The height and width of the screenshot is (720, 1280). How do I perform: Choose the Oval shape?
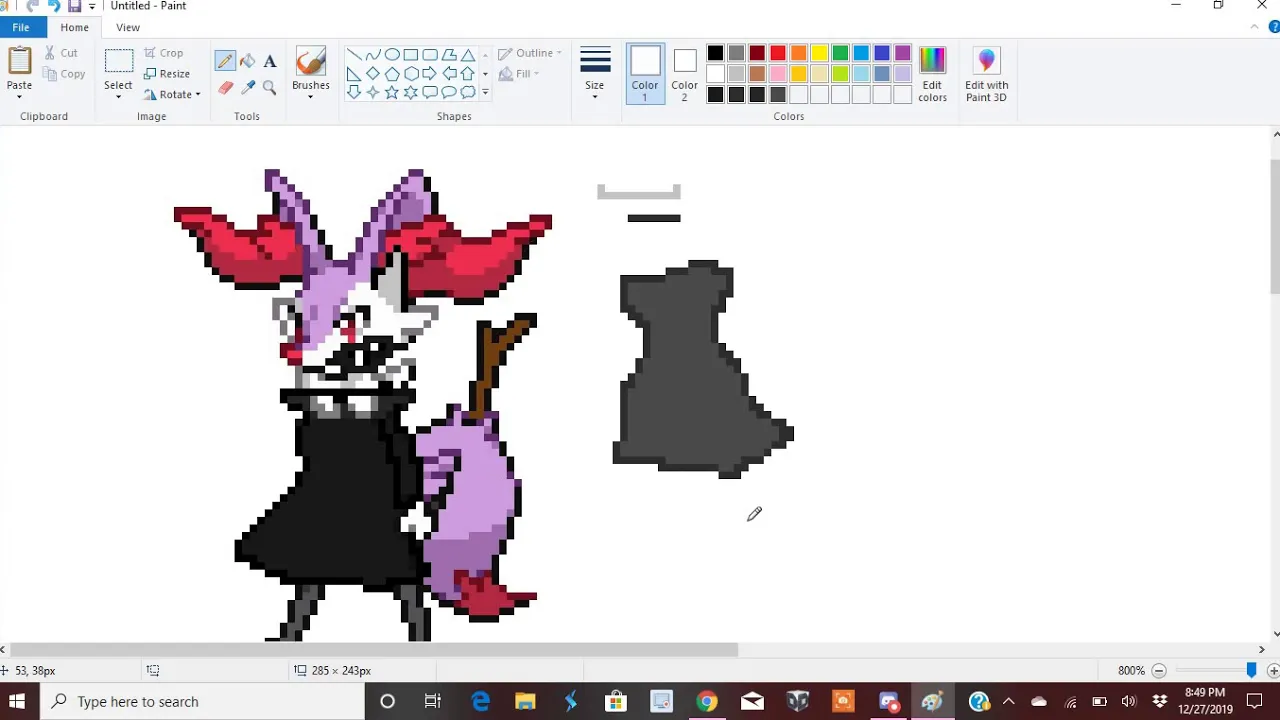pos(392,55)
